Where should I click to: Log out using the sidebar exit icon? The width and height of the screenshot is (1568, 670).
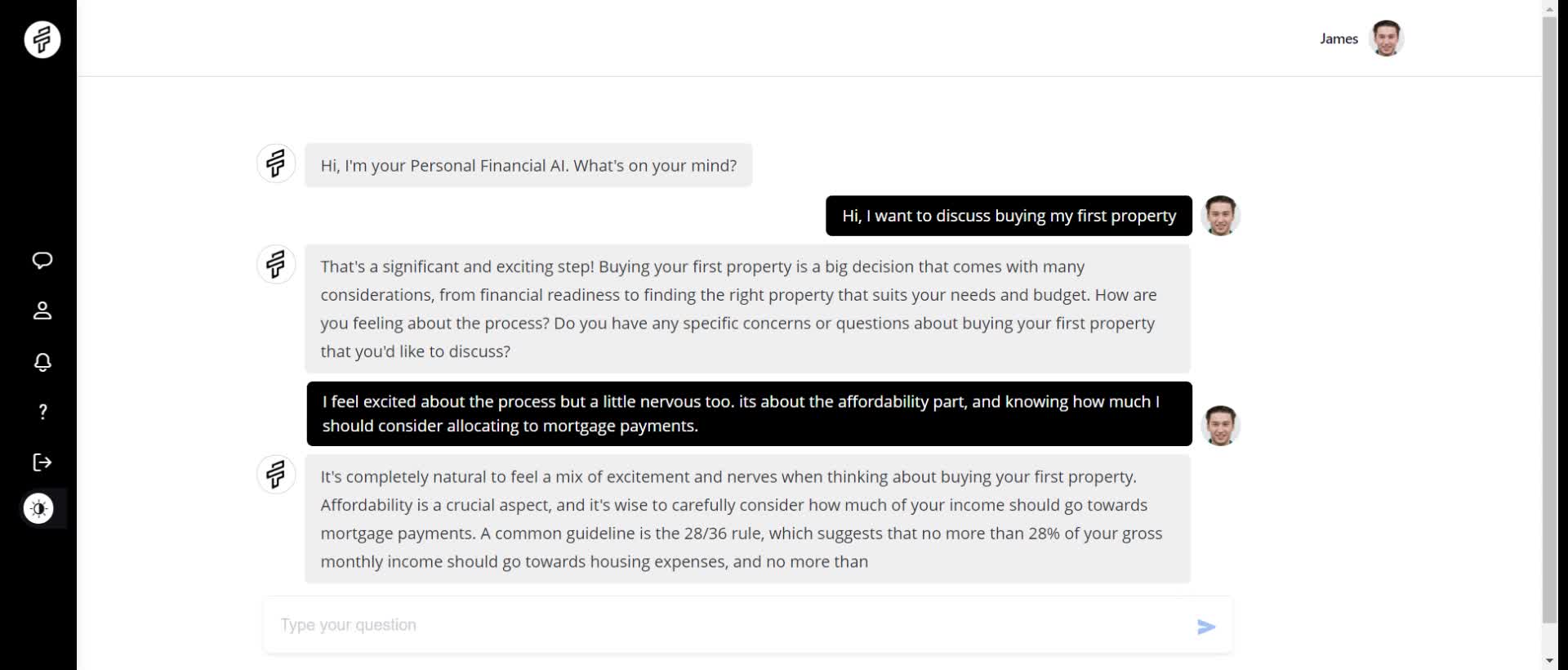pos(42,462)
